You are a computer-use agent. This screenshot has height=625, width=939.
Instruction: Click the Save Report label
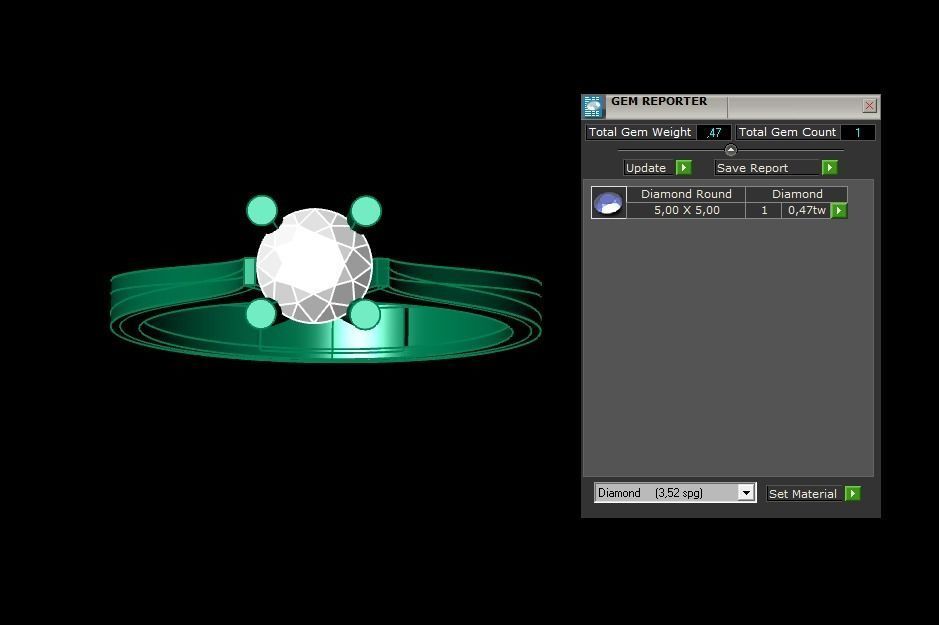767,168
